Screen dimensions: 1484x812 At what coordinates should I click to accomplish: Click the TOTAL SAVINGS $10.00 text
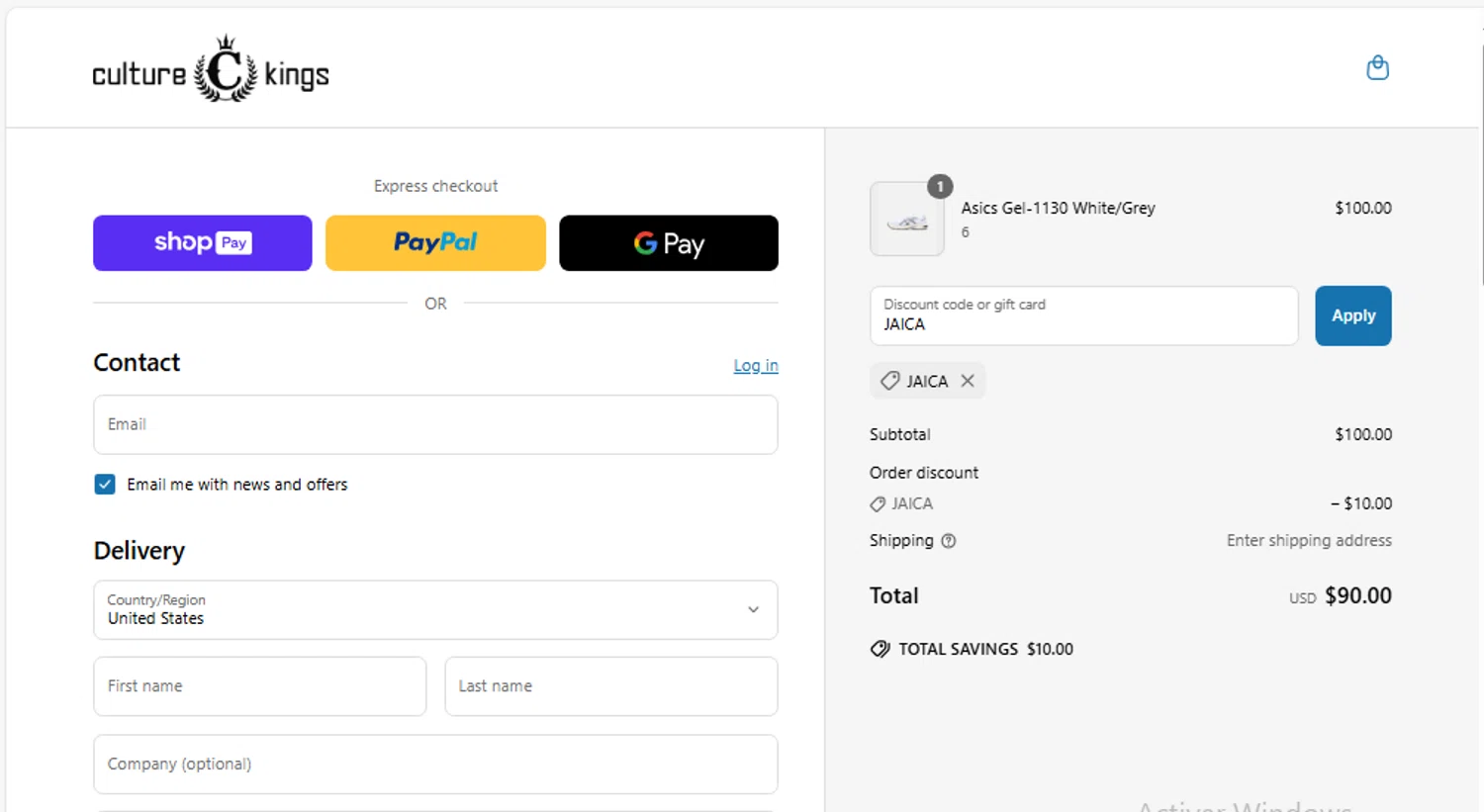coord(985,649)
